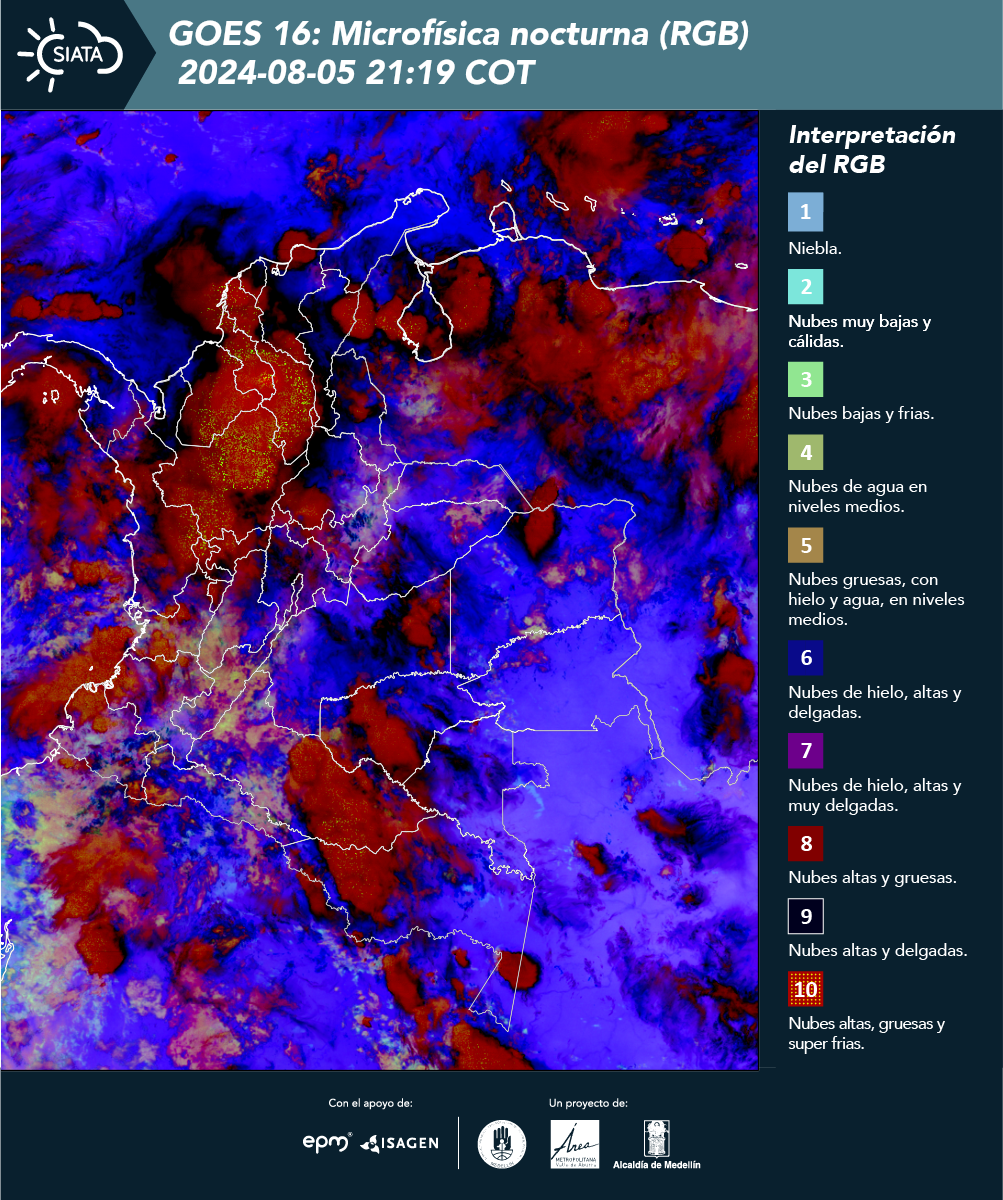Screen dimensions: 1003x1200
Task: Click the Alcaldía de Medellín logo
Action: 657,1145
